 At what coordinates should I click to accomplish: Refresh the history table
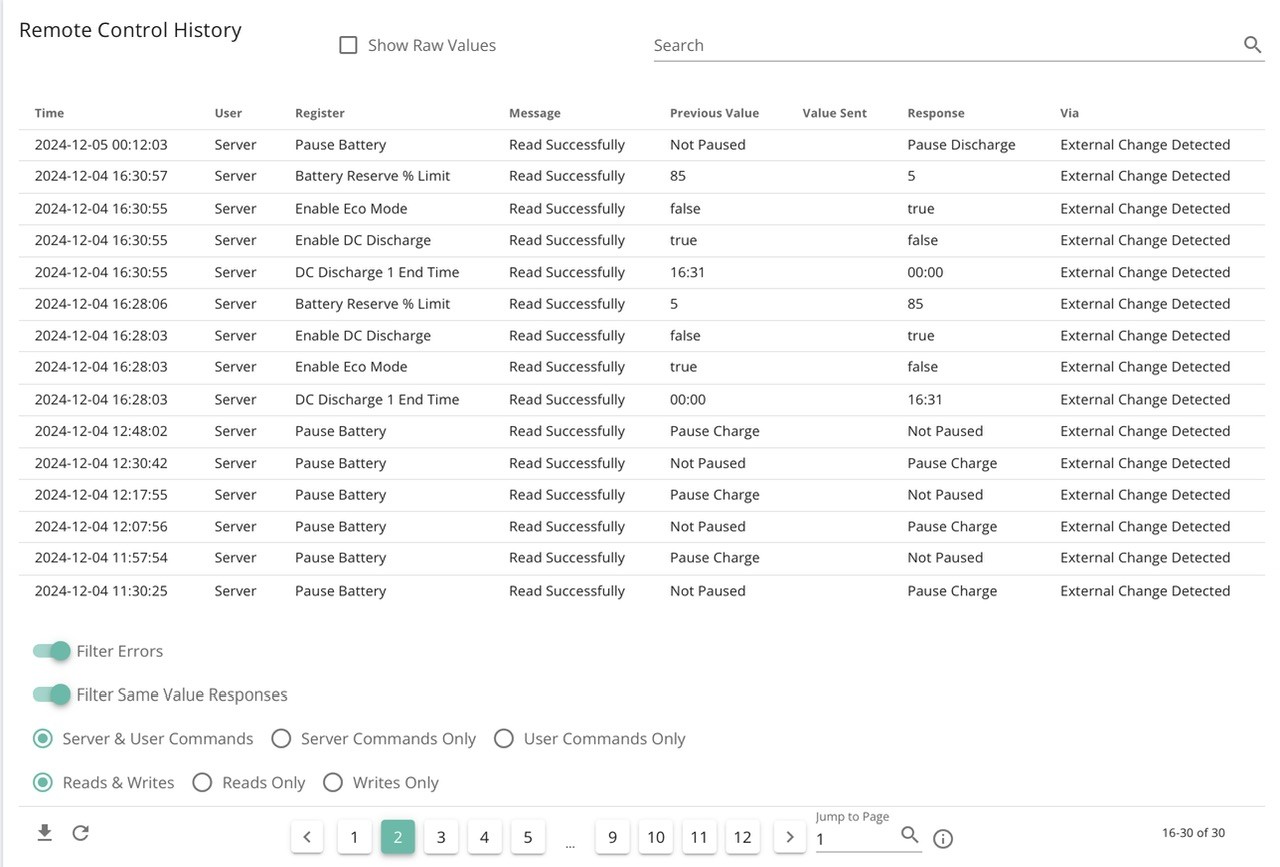click(x=81, y=833)
